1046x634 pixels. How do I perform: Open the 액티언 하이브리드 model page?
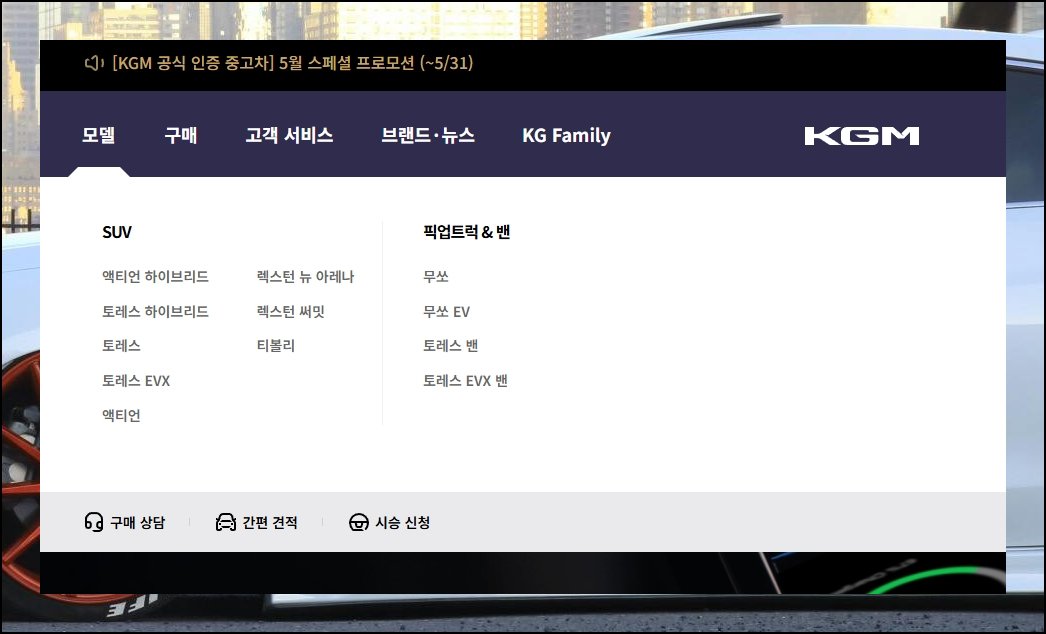(155, 276)
